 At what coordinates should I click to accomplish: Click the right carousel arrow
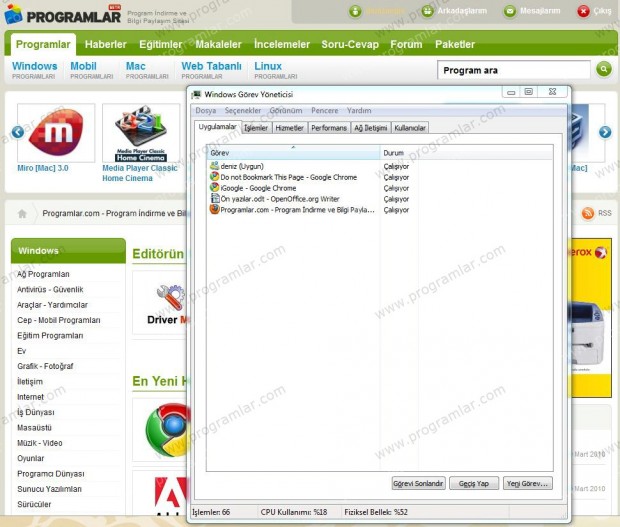(605, 132)
